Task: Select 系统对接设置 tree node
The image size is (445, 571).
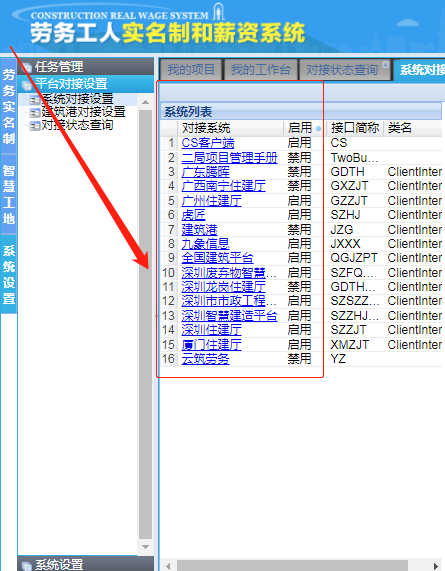Action: click(x=77, y=99)
